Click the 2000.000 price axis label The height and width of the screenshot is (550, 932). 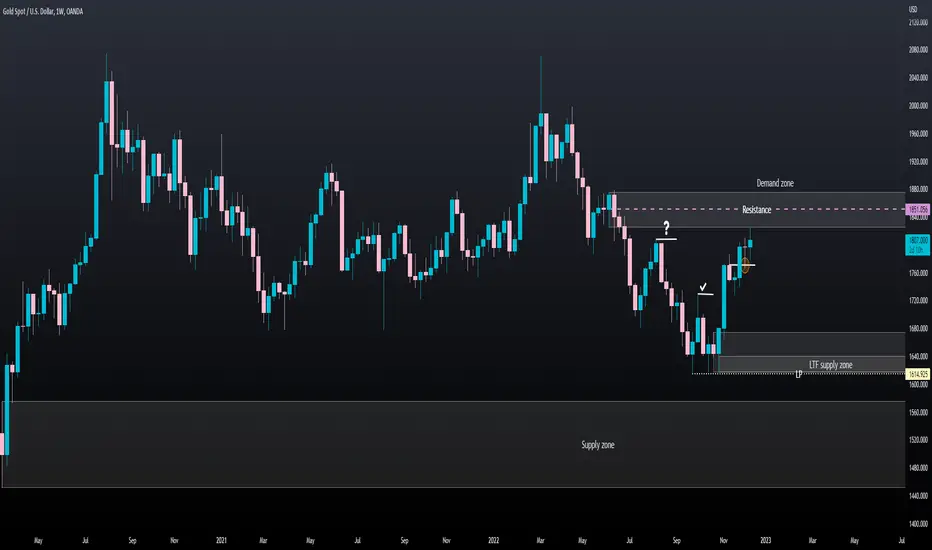pos(918,106)
